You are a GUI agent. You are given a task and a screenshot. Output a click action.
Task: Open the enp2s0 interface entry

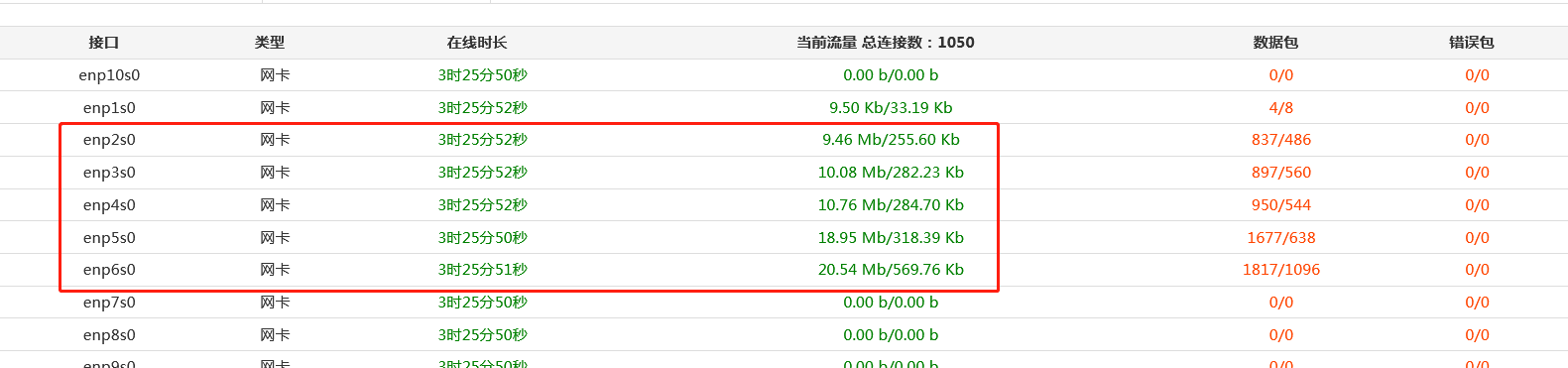point(109,140)
